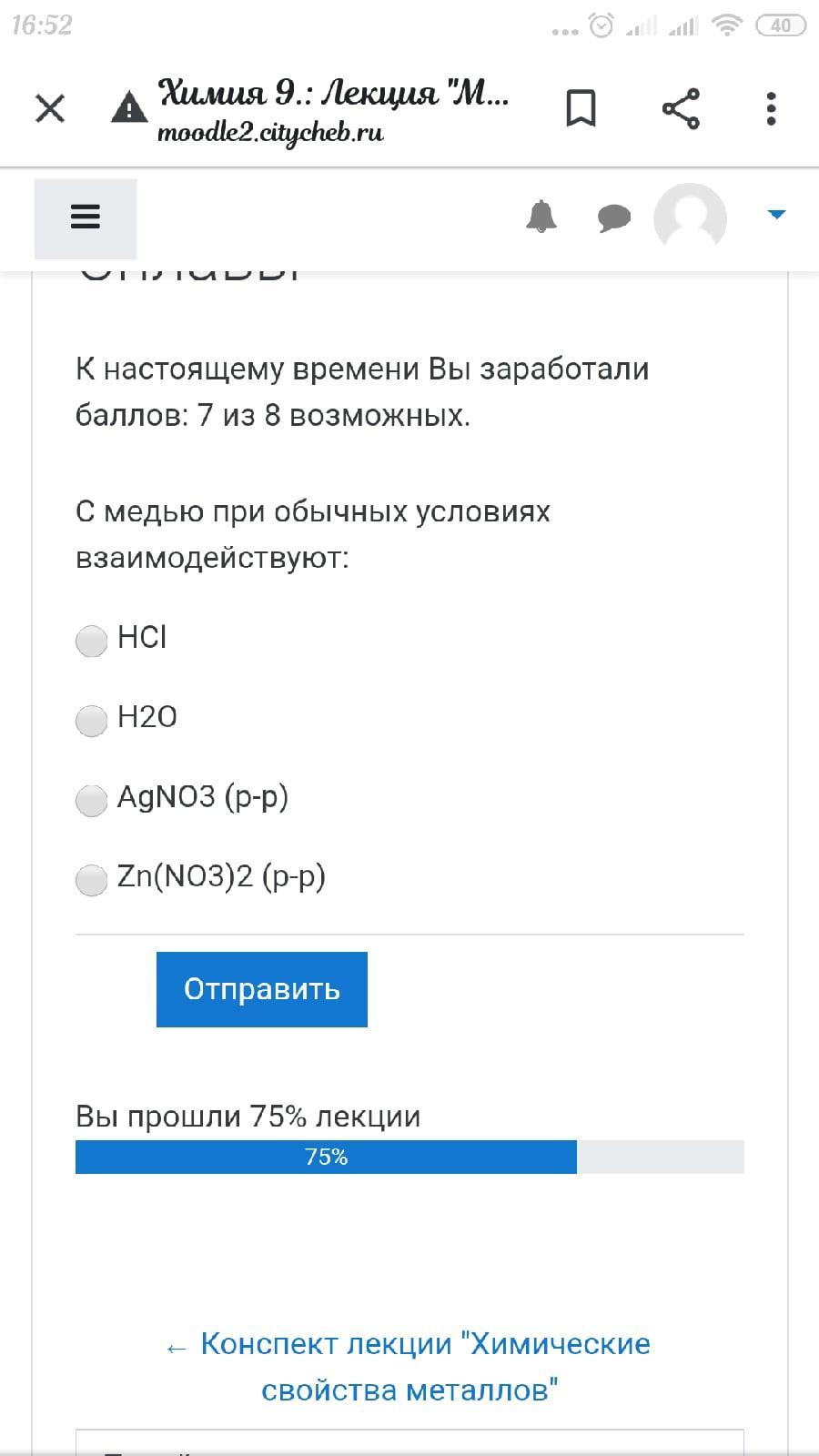Tap the Wi-Fi status bar icon

point(726,25)
